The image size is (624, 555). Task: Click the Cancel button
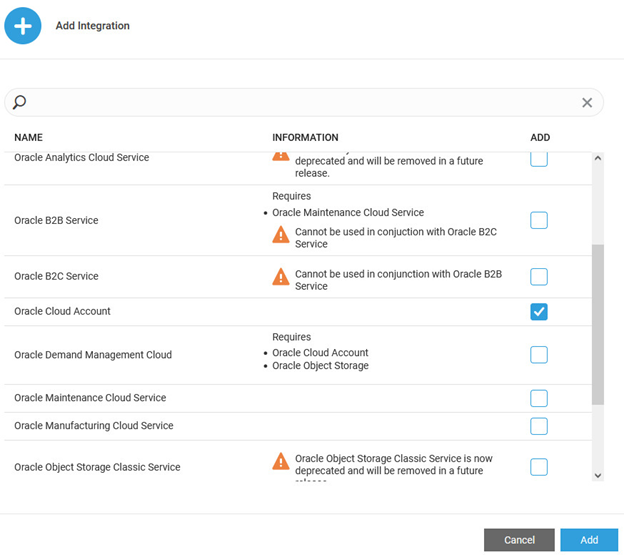519,540
